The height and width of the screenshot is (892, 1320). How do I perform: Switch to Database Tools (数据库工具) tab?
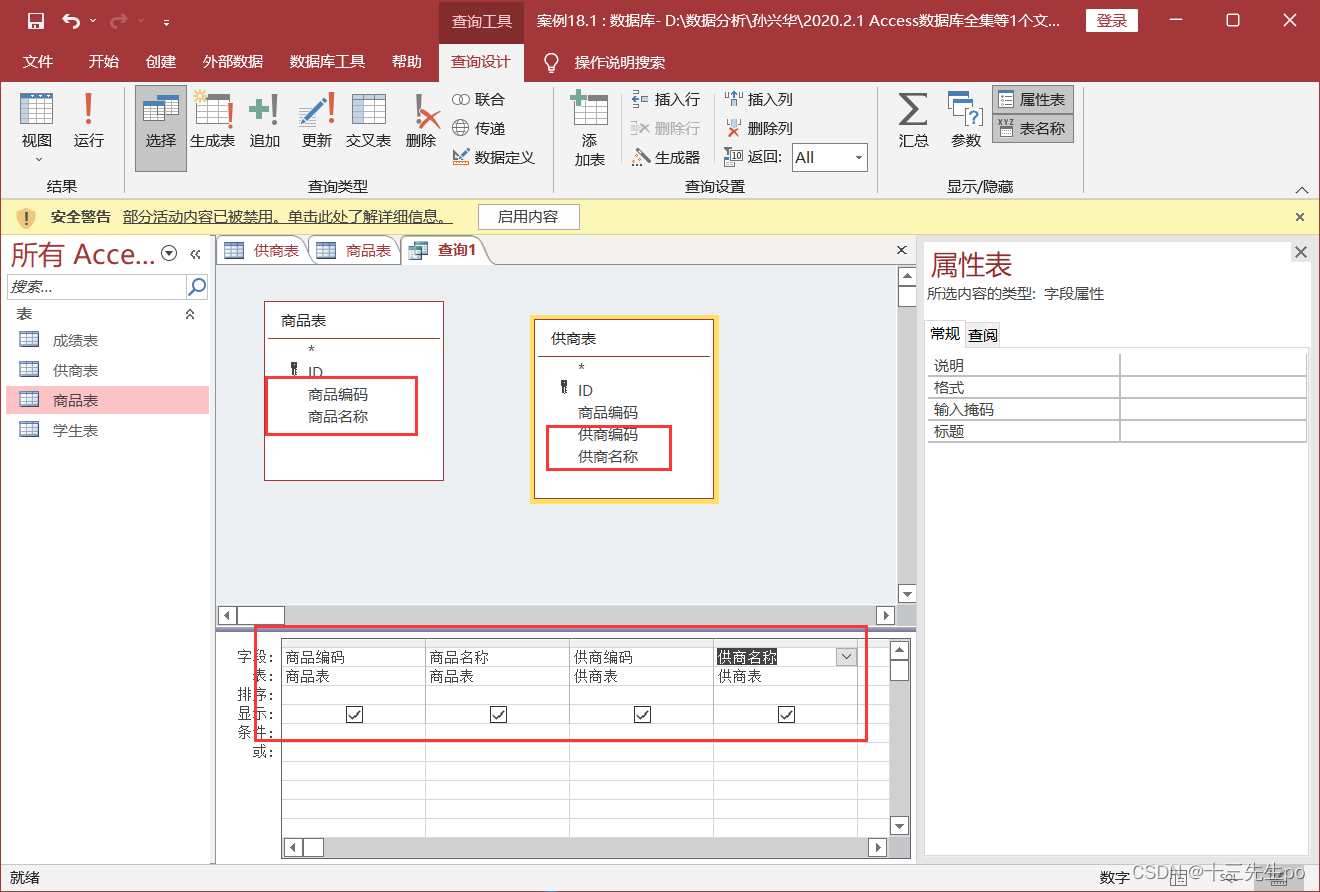pos(328,62)
